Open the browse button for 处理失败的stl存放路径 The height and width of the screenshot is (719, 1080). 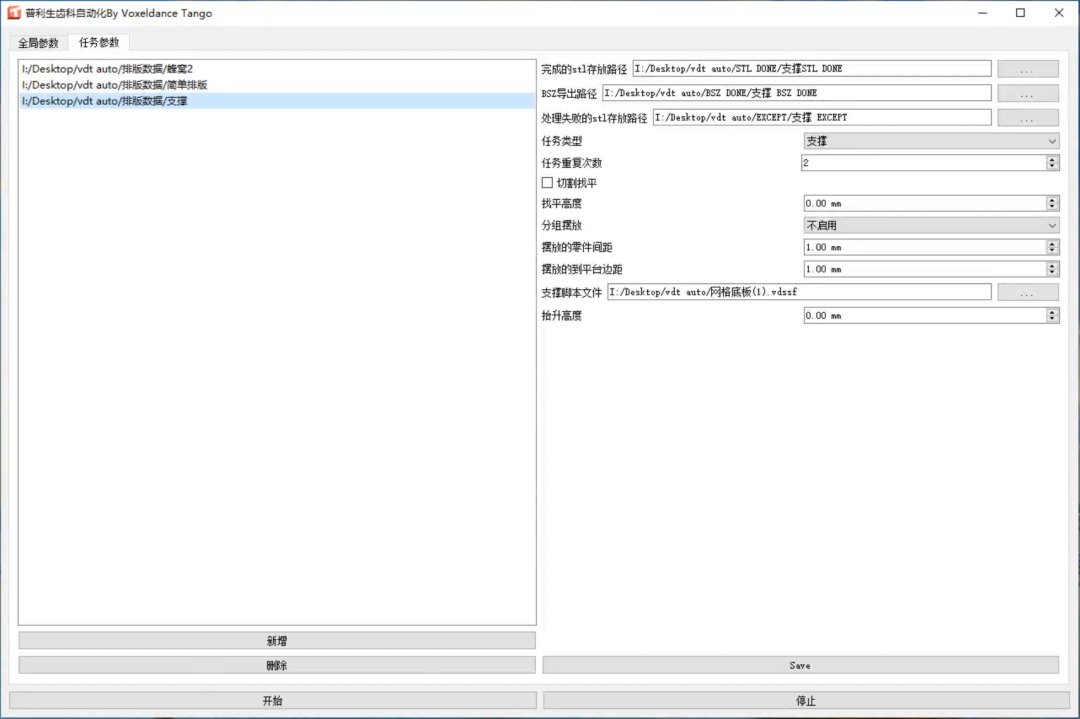pyautogui.click(x=1027, y=118)
